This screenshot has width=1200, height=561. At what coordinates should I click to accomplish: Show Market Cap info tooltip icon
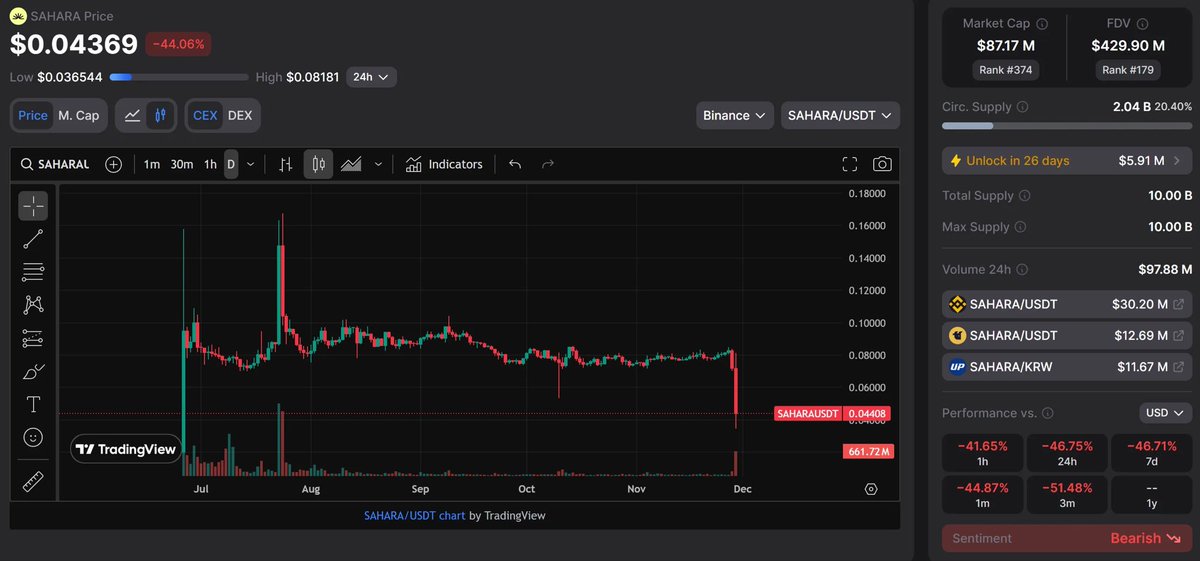pyautogui.click(x=1042, y=23)
